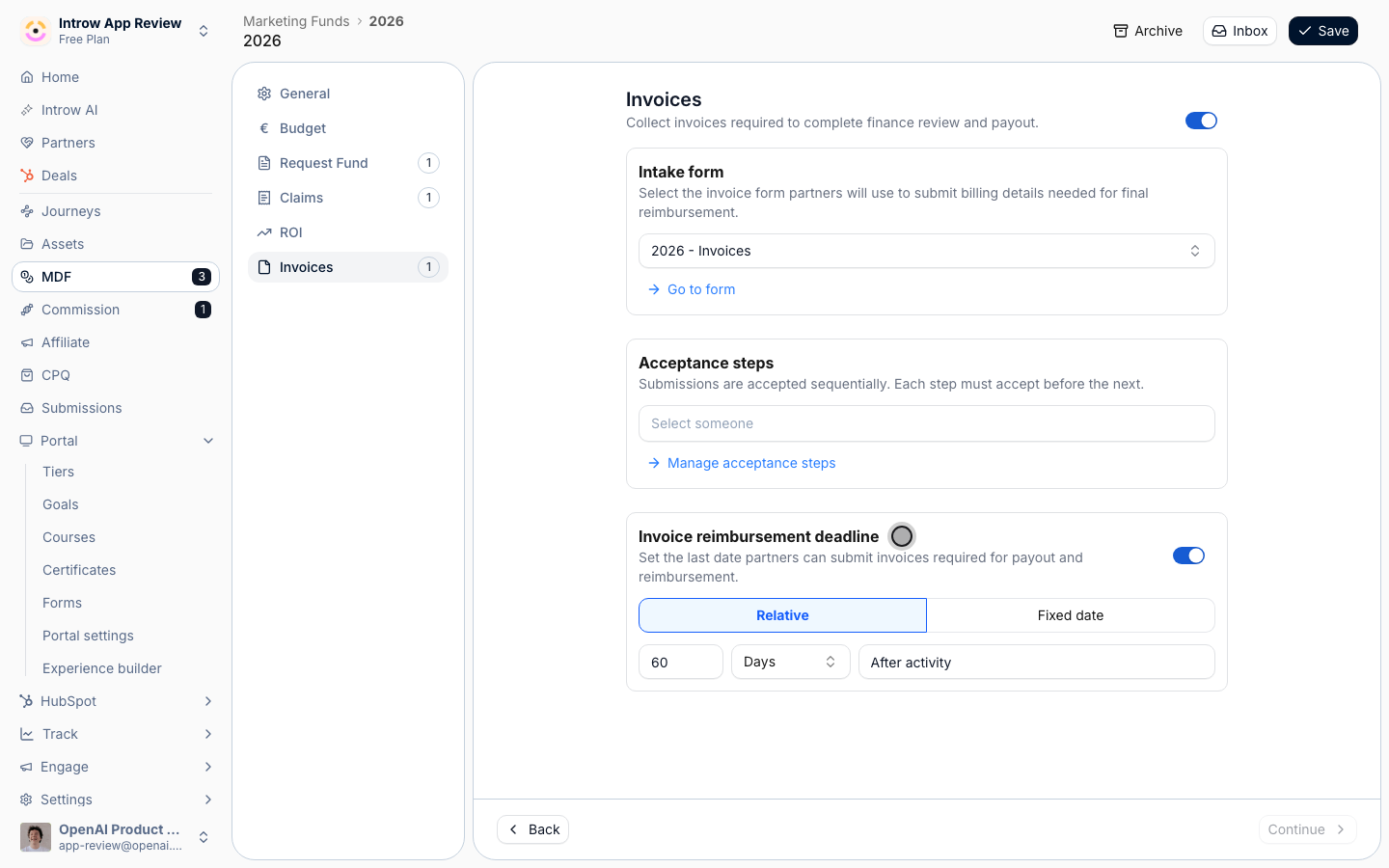1389x868 pixels.
Task: Click the CPQ icon in sidebar
Action: [27, 375]
